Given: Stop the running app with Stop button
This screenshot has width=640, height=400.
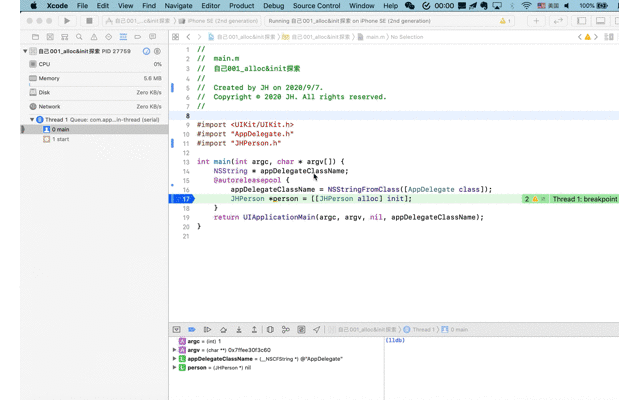Looking at the screenshot, I should [89, 21].
